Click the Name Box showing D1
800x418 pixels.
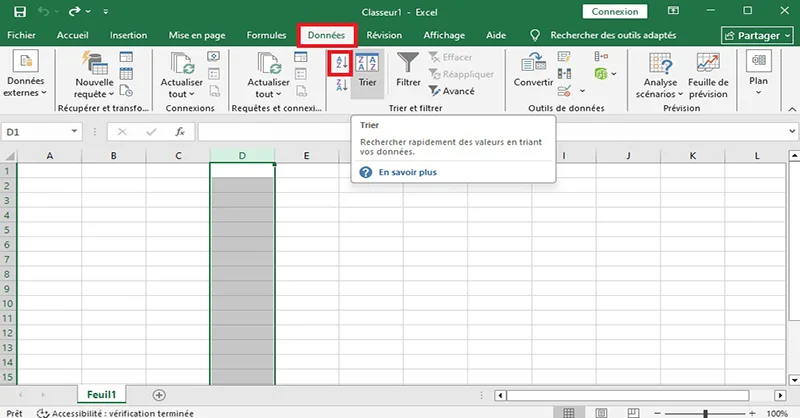coord(35,132)
